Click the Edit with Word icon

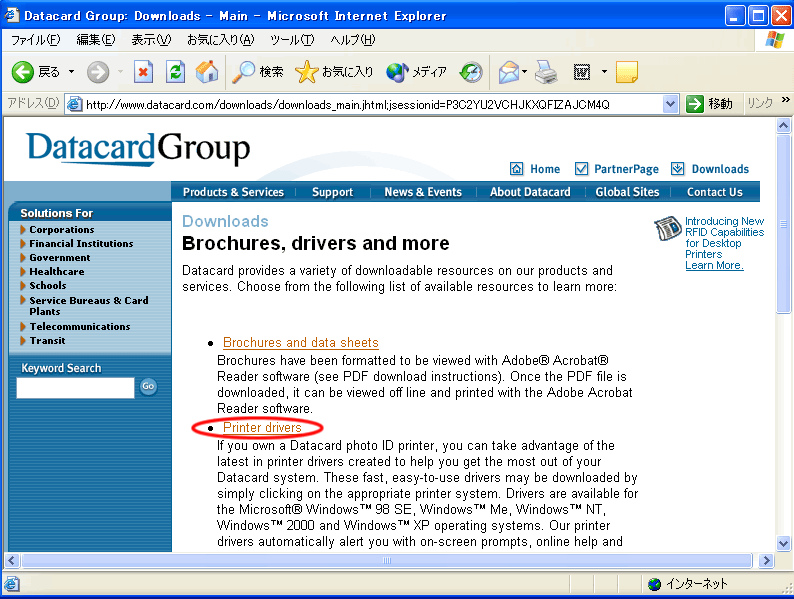pyautogui.click(x=582, y=72)
